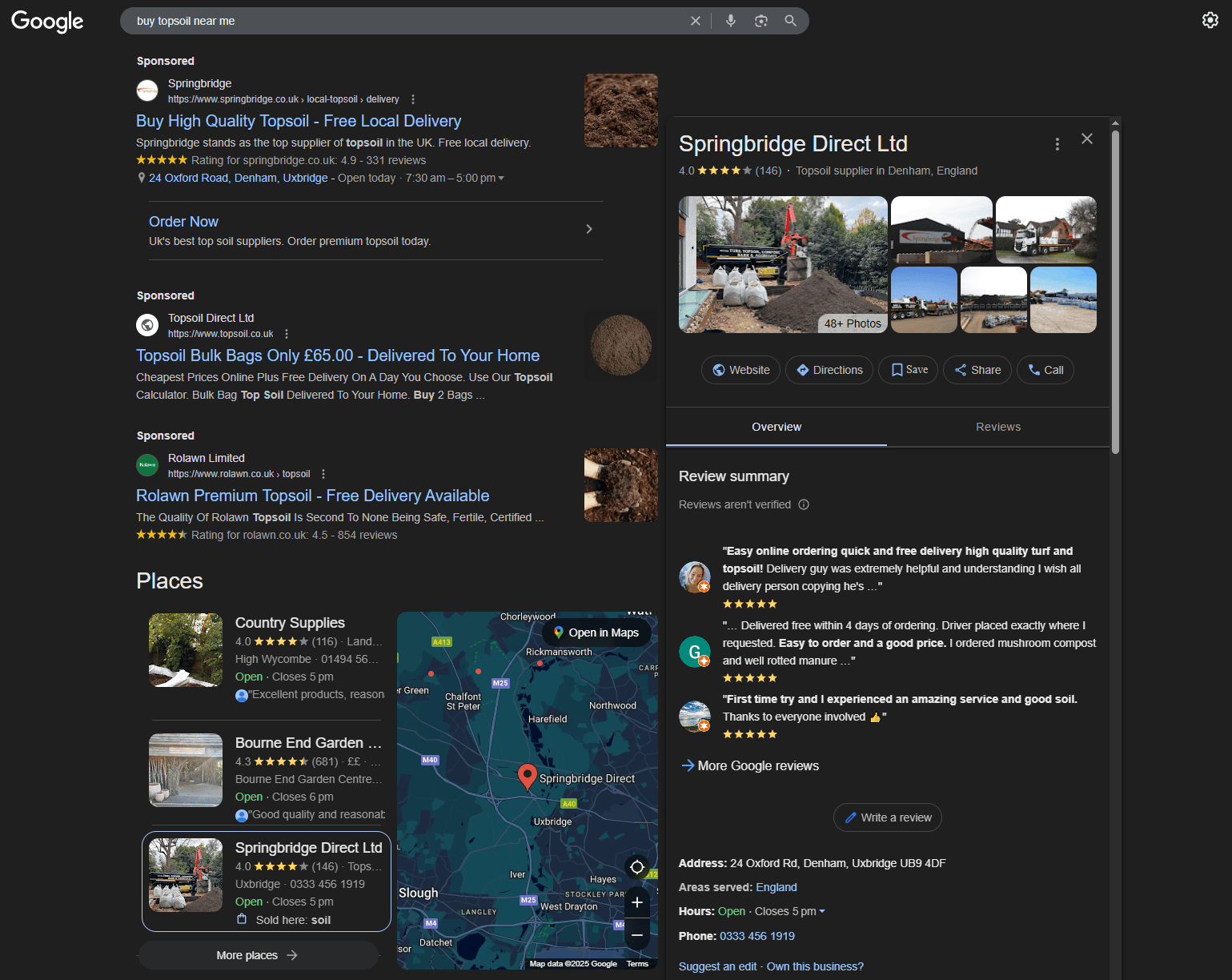
Task: Clear the search box with the X icon
Action: click(696, 21)
